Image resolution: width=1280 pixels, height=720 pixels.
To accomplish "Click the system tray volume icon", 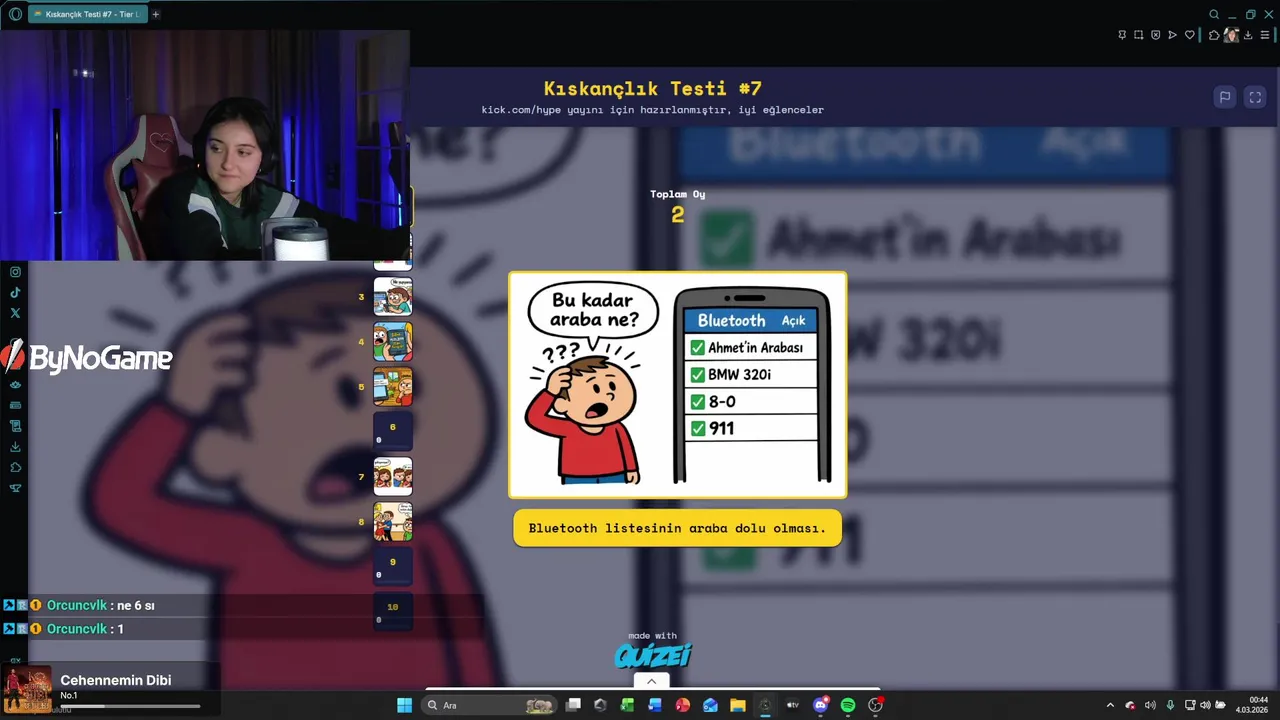I will [x=1150, y=705].
